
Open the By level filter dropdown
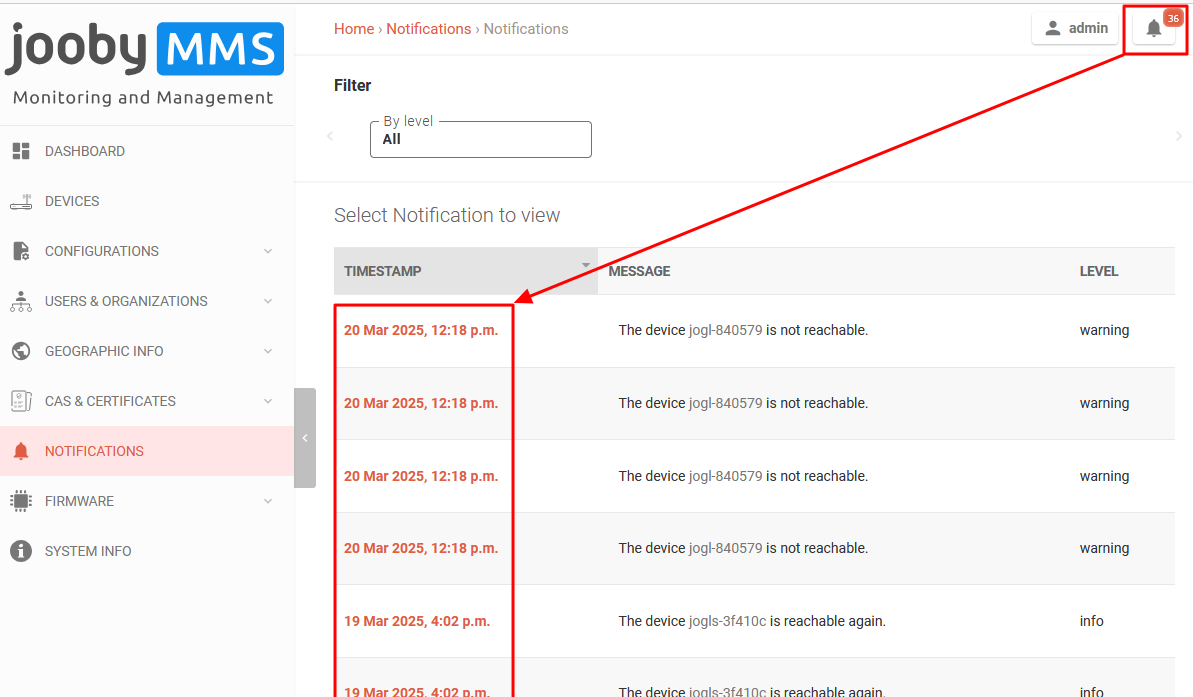point(480,140)
